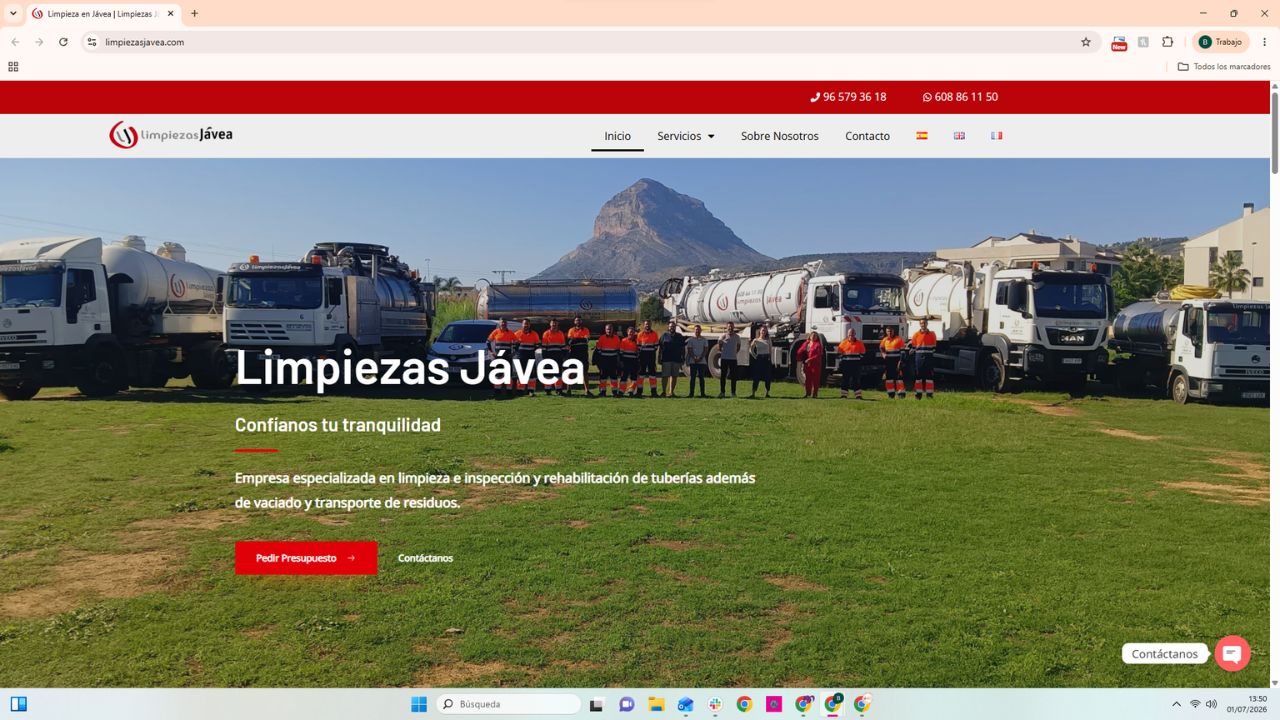1280x720 pixels.
Task: Select the Spanish flag language icon
Action: [x=922, y=136]
